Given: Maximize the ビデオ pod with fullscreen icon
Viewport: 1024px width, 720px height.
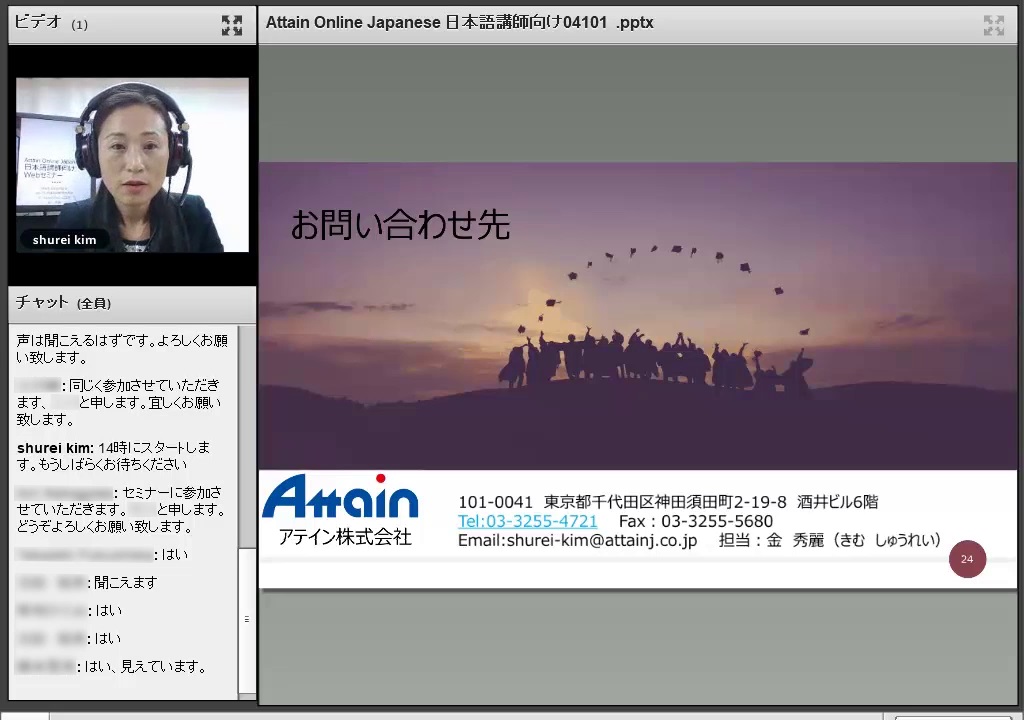Looking at the screenshot, I should click(231, 26).
